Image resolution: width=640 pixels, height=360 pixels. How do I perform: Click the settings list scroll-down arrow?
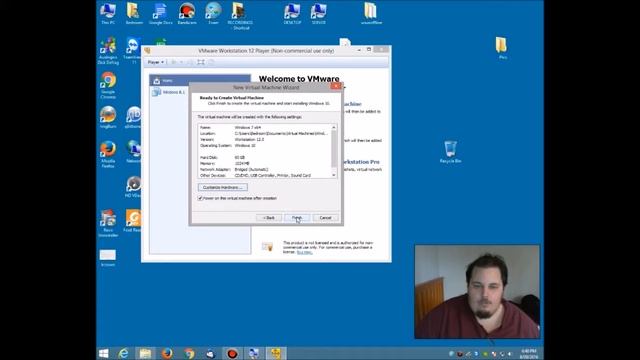(x=334, y=175)
